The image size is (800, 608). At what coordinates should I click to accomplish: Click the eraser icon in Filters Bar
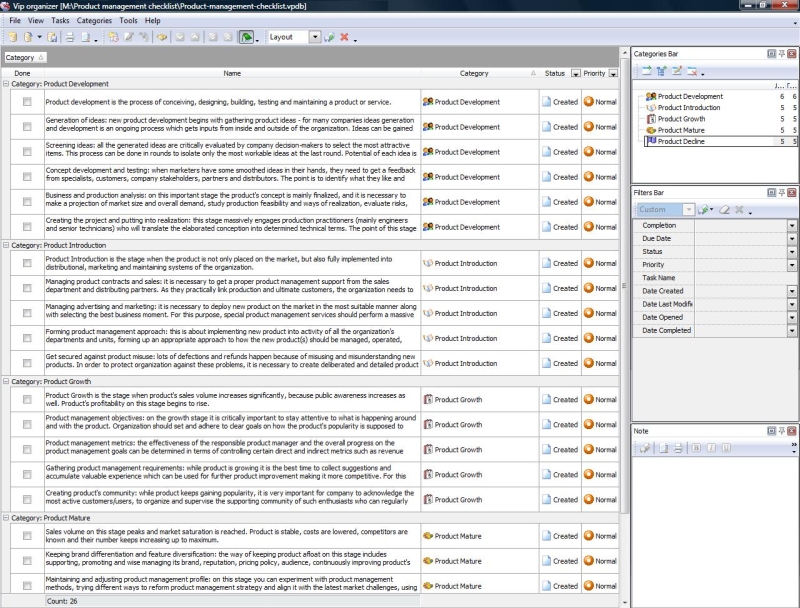pos(723,209)
